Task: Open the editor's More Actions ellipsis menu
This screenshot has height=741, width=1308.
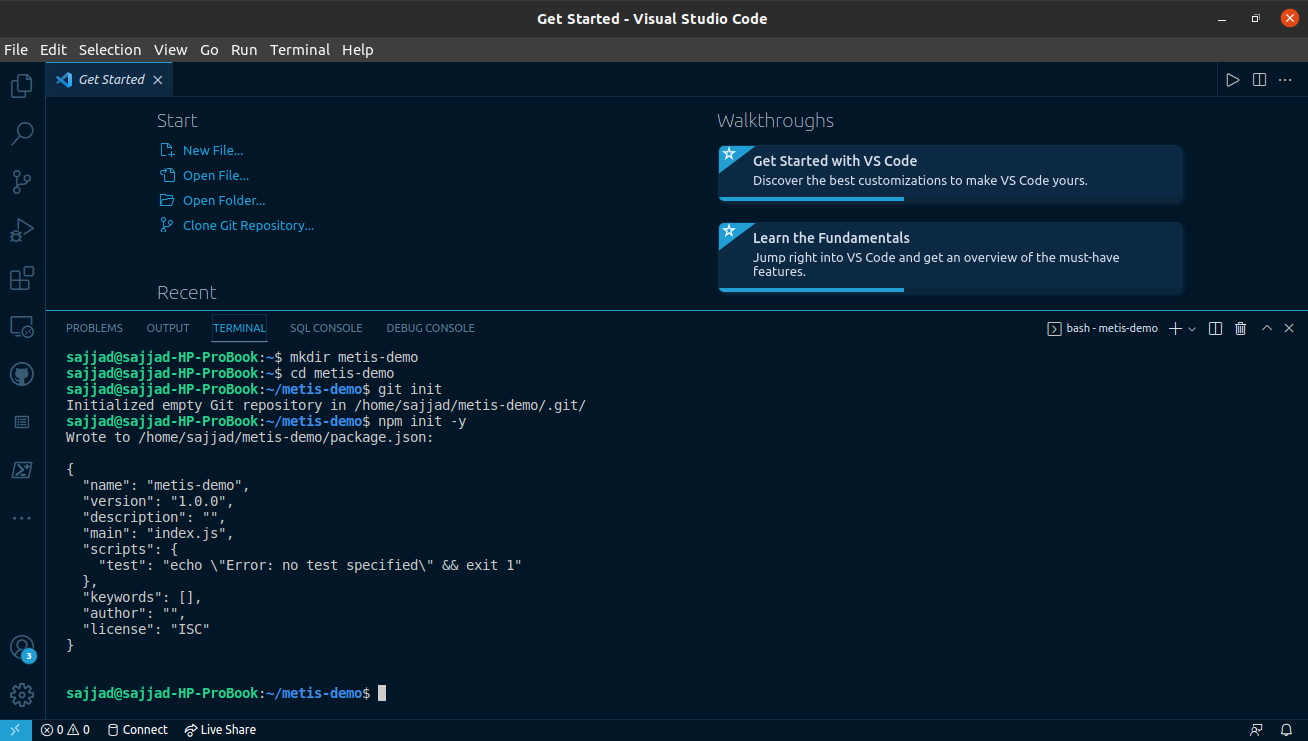Action: (1285, 80)
